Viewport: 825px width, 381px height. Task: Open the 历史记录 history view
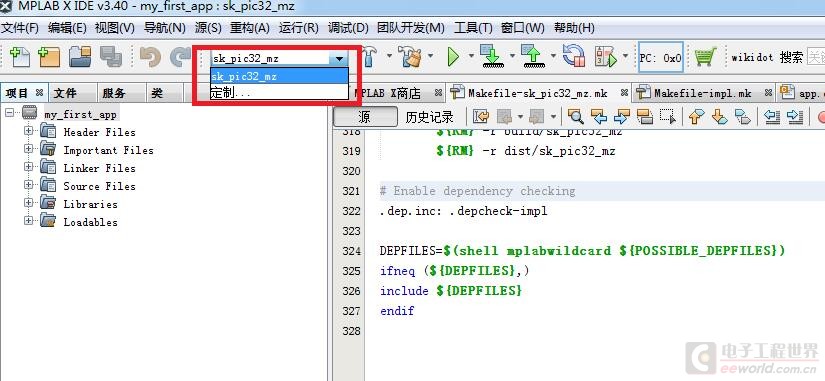pyautogui.click(x=429, y=117)
